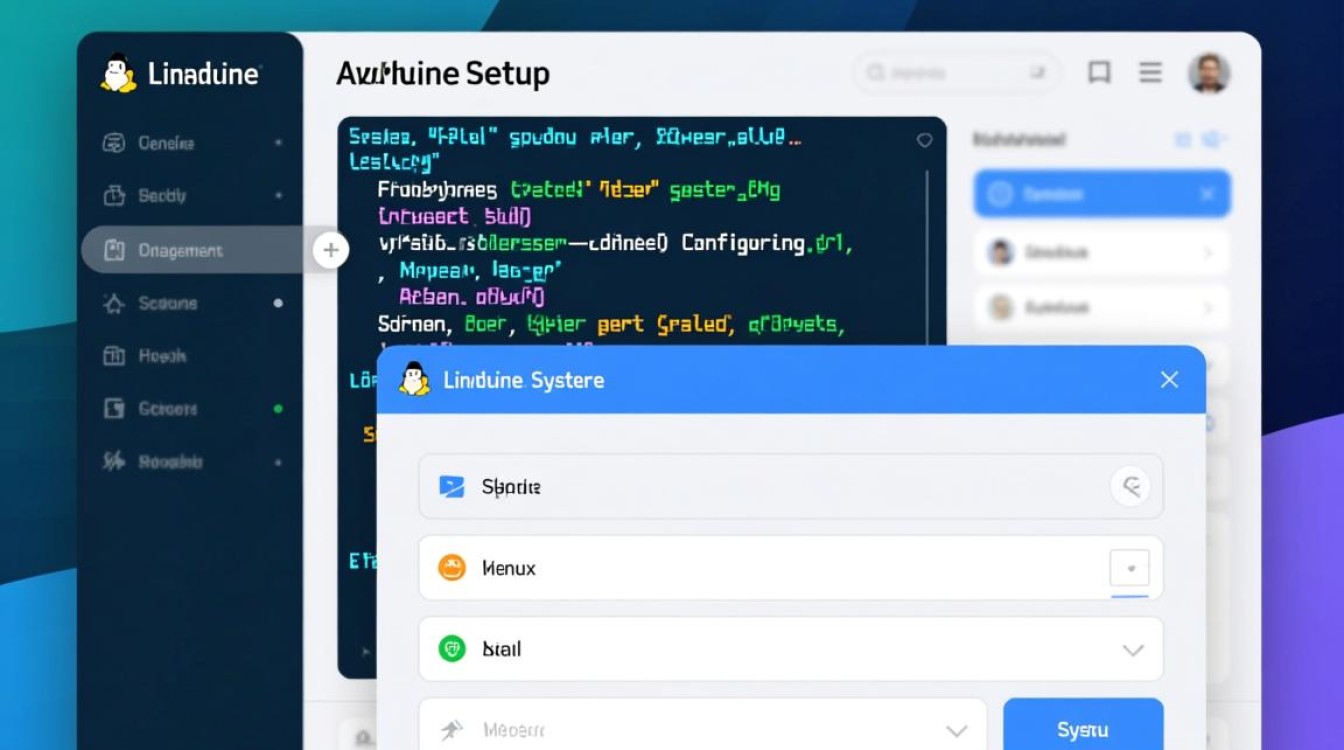1344x750 pixels.
Task: Click the green shield icon in Mail row
Action: tap(452, 649)
